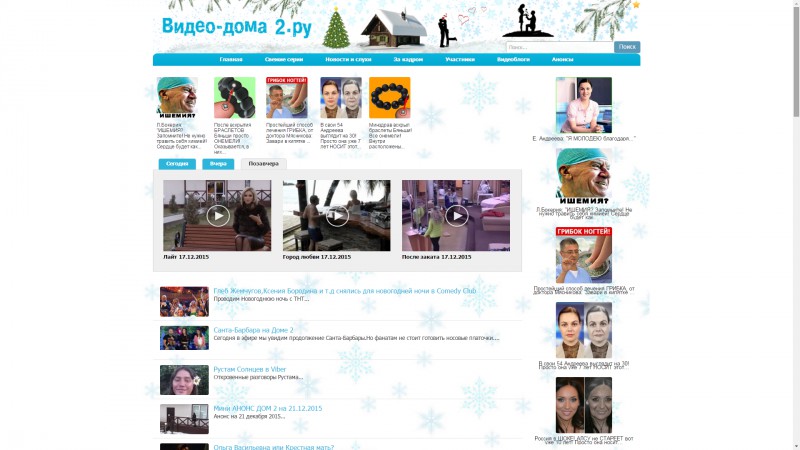Click the После вскрытия БРАСЛЕТОВ ad text
This screenshot has height=450, width=800.
(233, 138)
